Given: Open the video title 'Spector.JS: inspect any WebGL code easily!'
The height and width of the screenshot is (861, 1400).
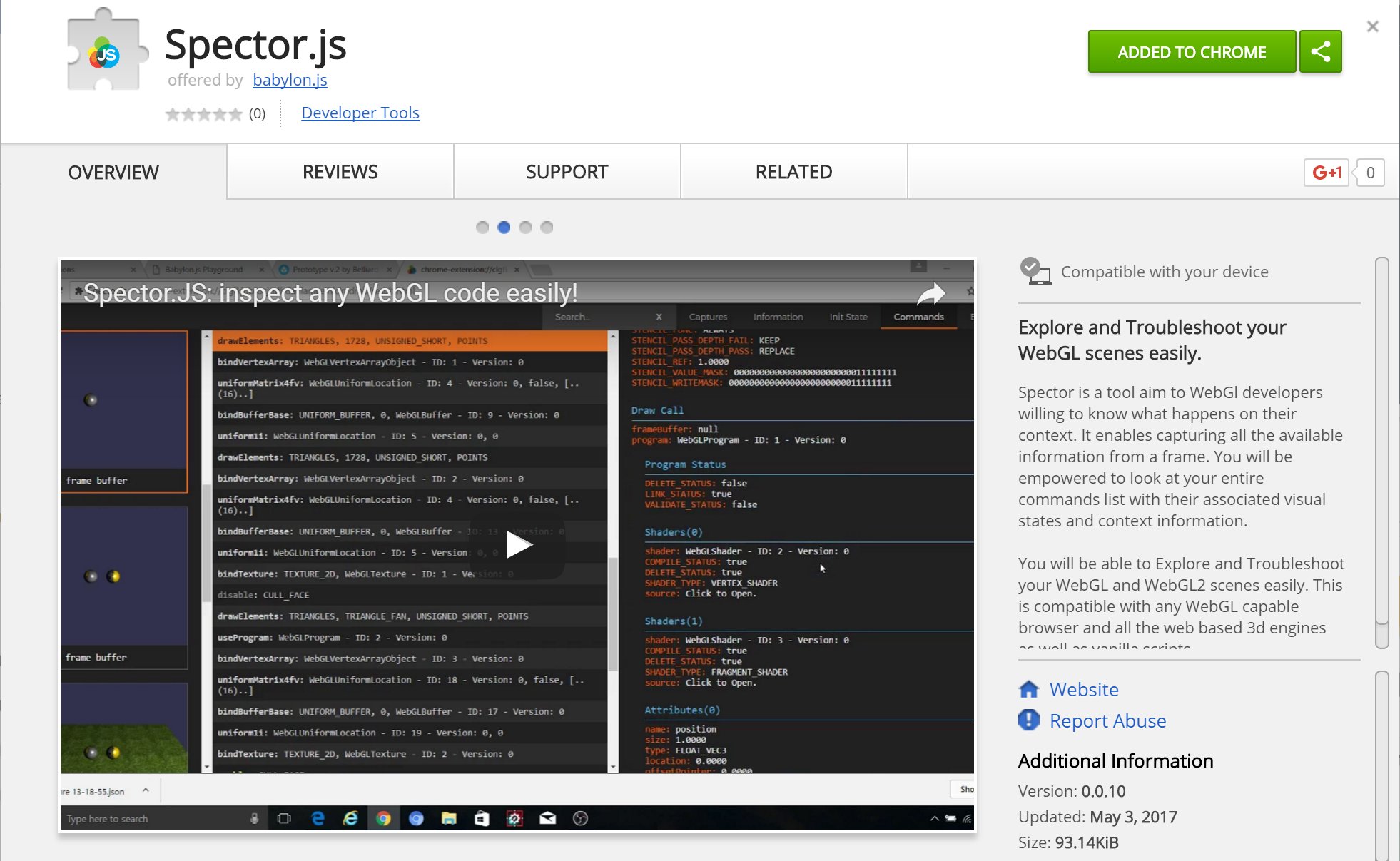Looking at the screenshot, I should pyautogui.click(x=330, y=292).
